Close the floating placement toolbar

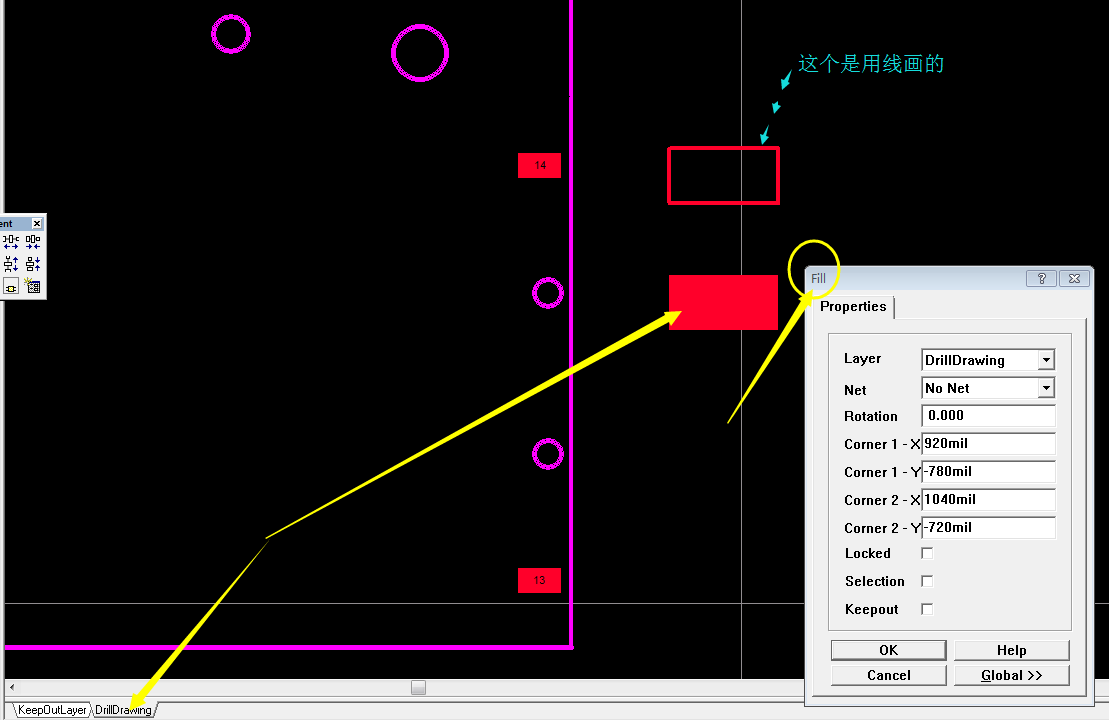tap(37, 223)
